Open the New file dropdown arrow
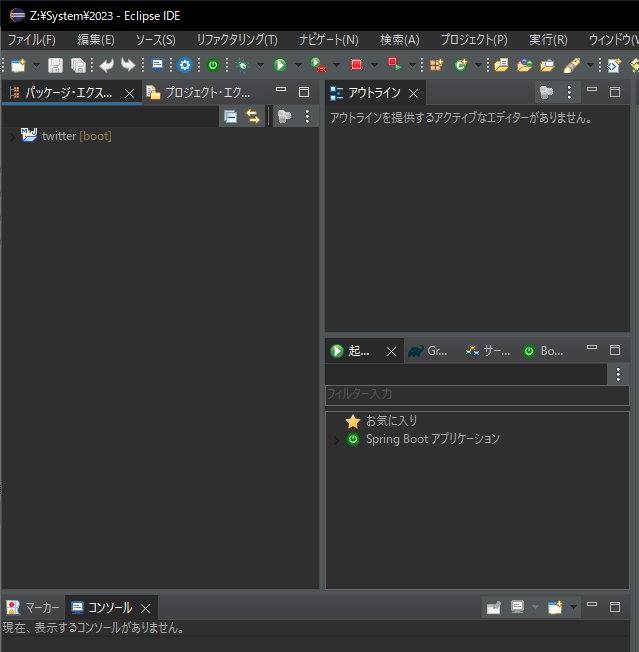Image resolution: width=639 pixels, height=652 pixels. 36,65
